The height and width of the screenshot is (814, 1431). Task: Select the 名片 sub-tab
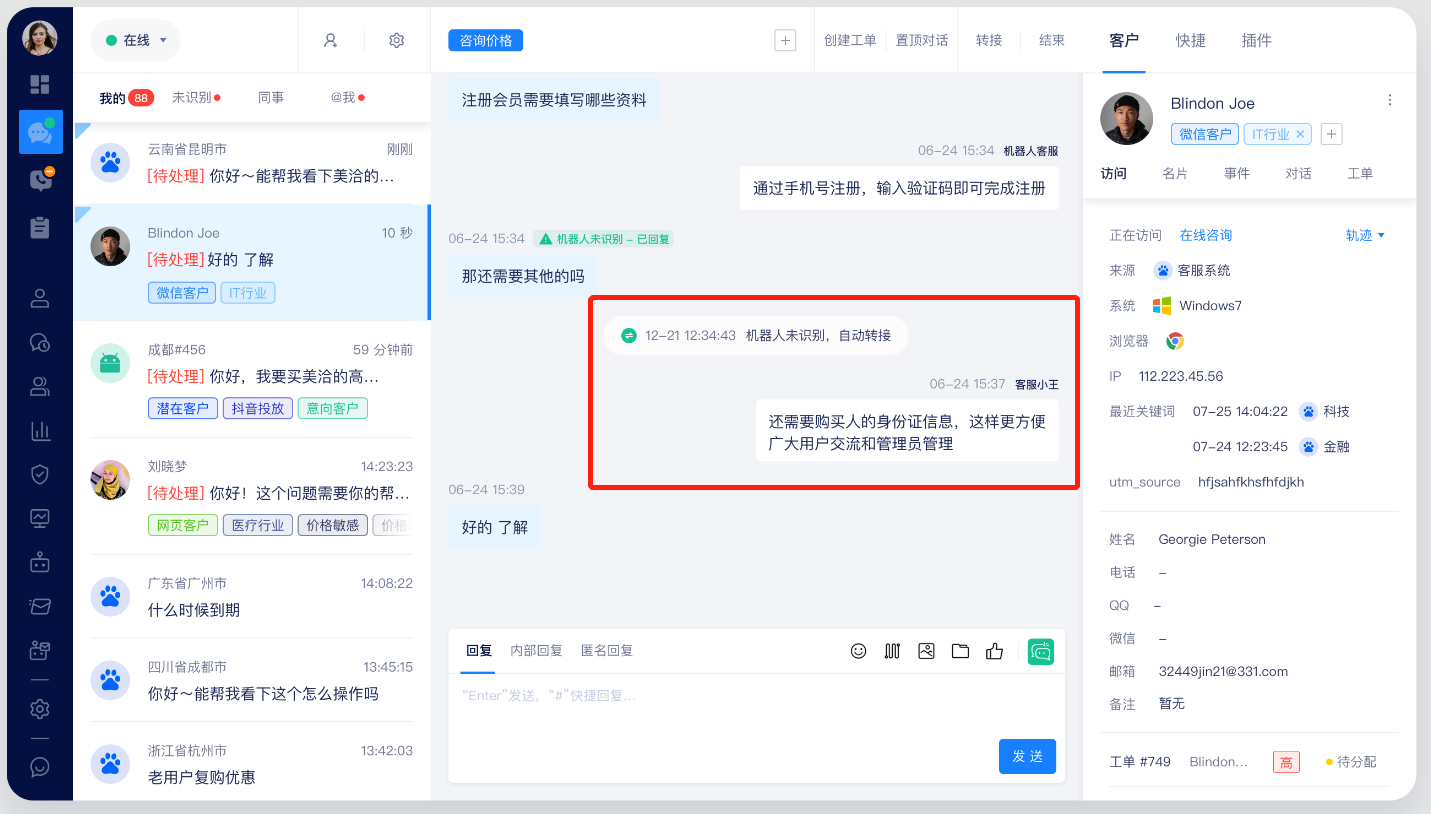pos(1175,173)
